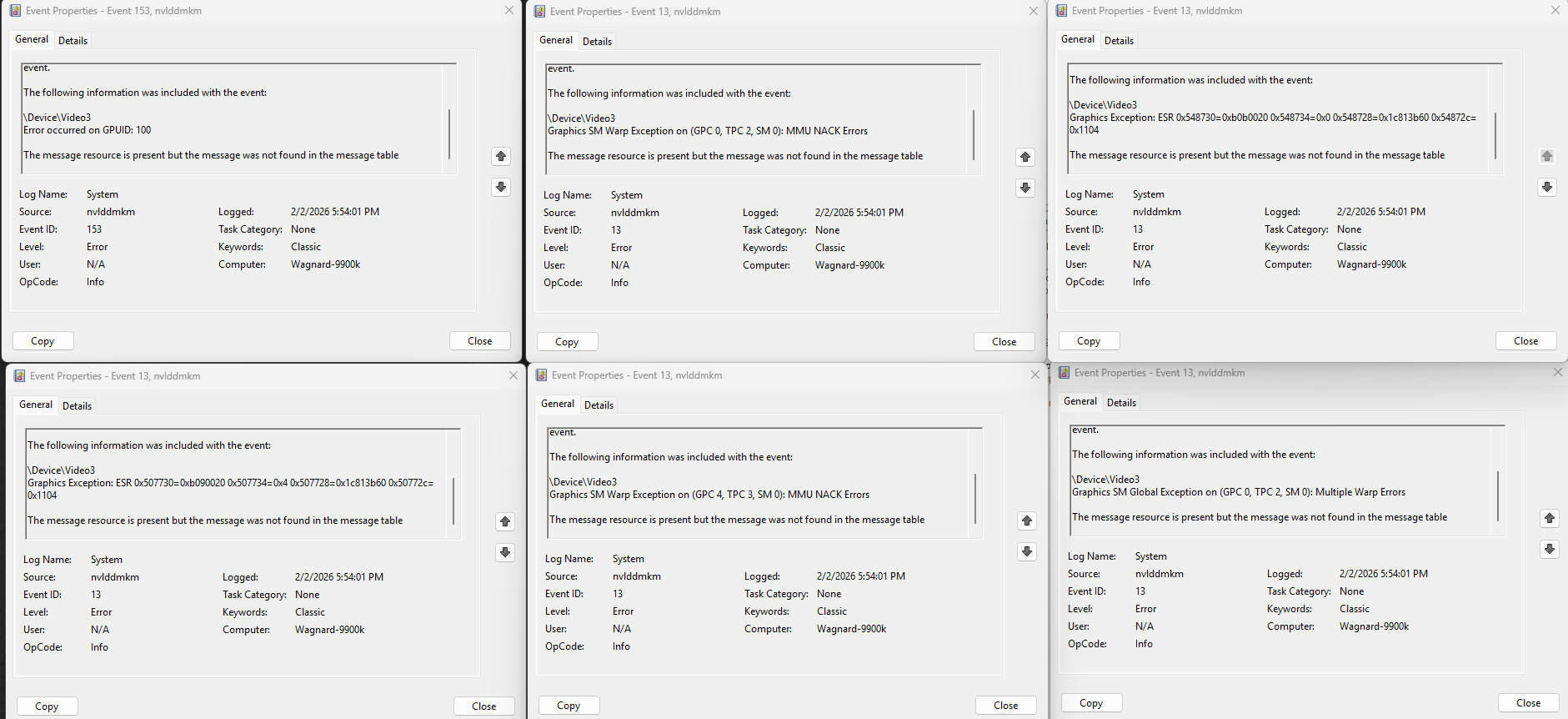Image resolution: width=1568 pixels, height=719 pixels.
Task: Open Details tab in Event 153 window
Action: coord(73,40)
